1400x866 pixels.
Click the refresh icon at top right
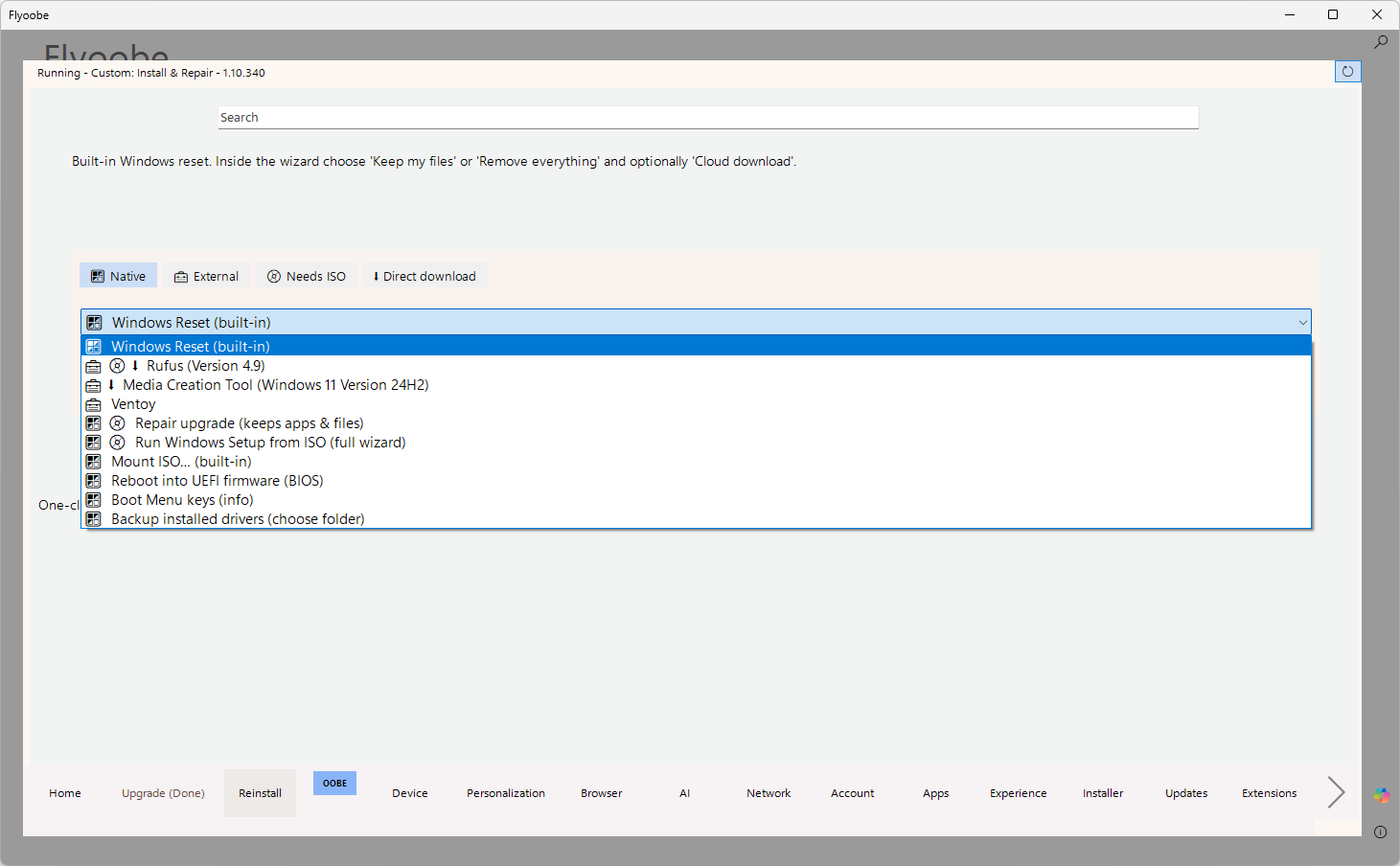point(1347,71)
